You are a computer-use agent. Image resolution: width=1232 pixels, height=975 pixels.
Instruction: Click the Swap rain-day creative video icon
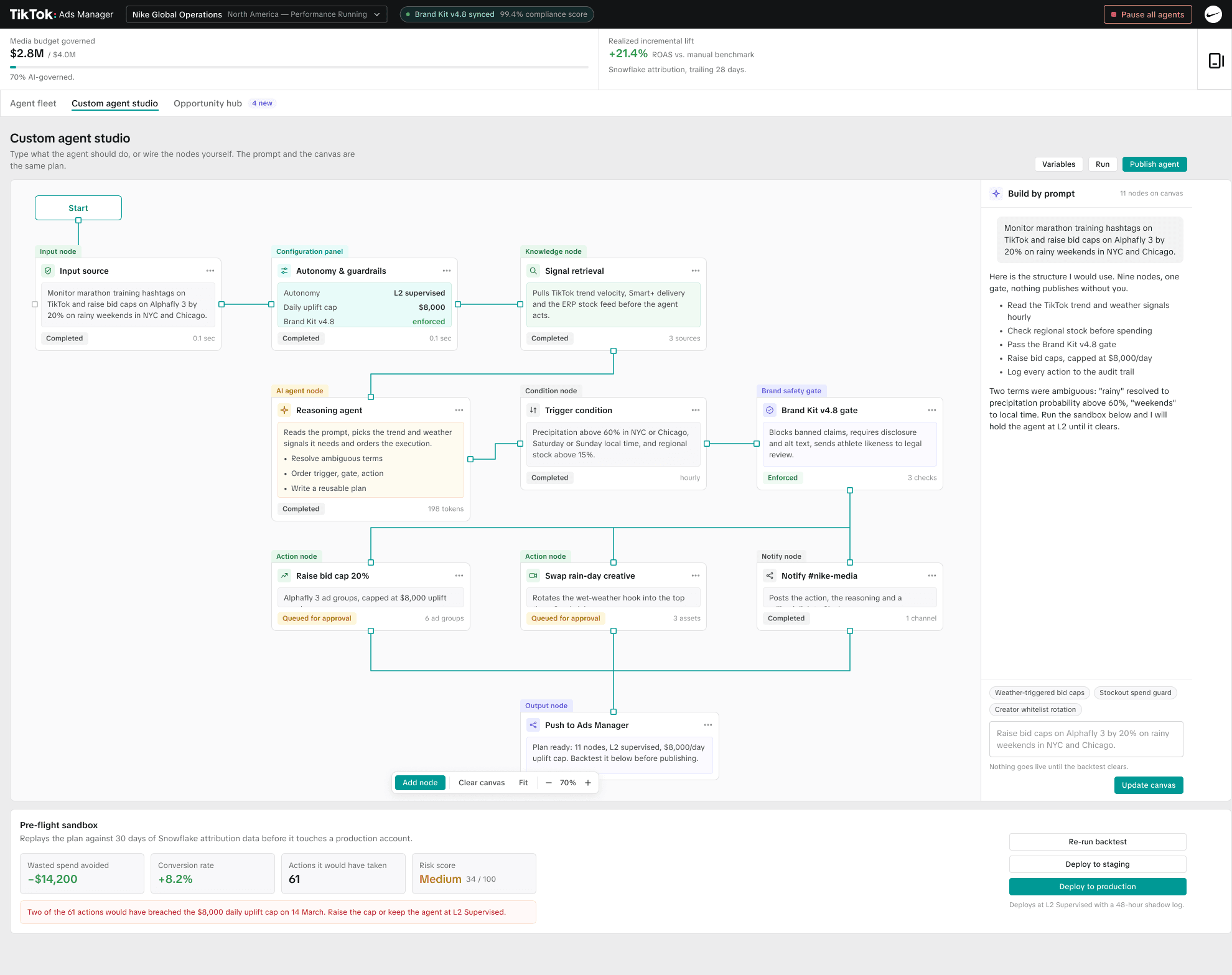pos(533,576)
